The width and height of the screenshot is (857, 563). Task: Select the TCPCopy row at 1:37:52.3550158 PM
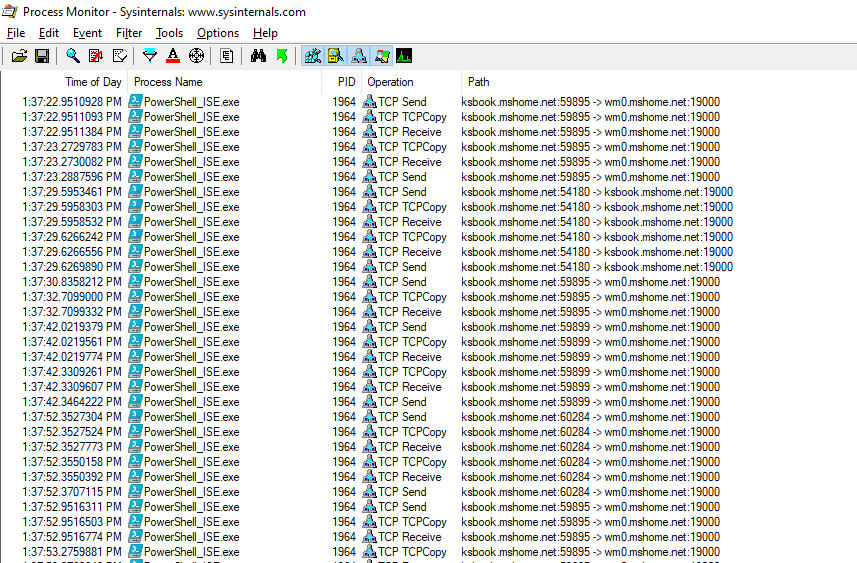click(x=428, y=462)
